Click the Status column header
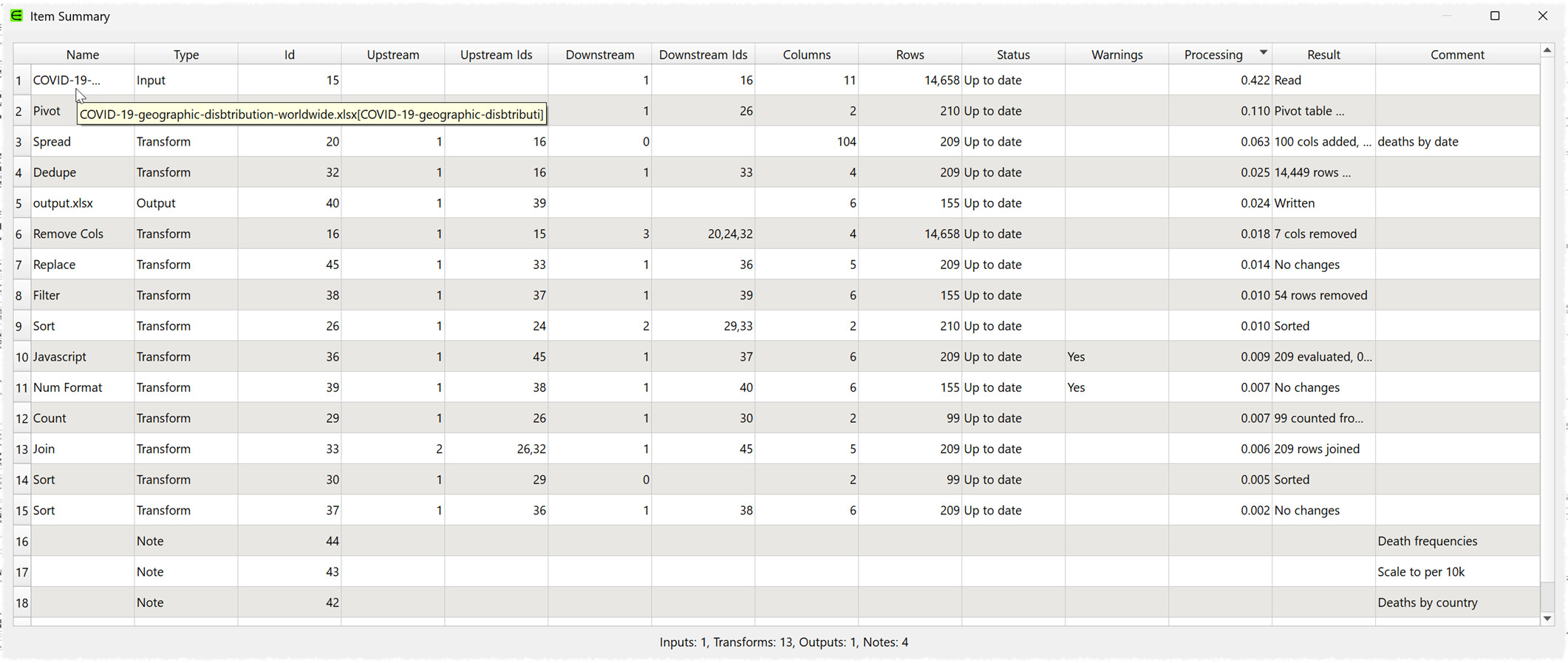This screenshot has height=663, width=1568. [x=1014, y=55]
